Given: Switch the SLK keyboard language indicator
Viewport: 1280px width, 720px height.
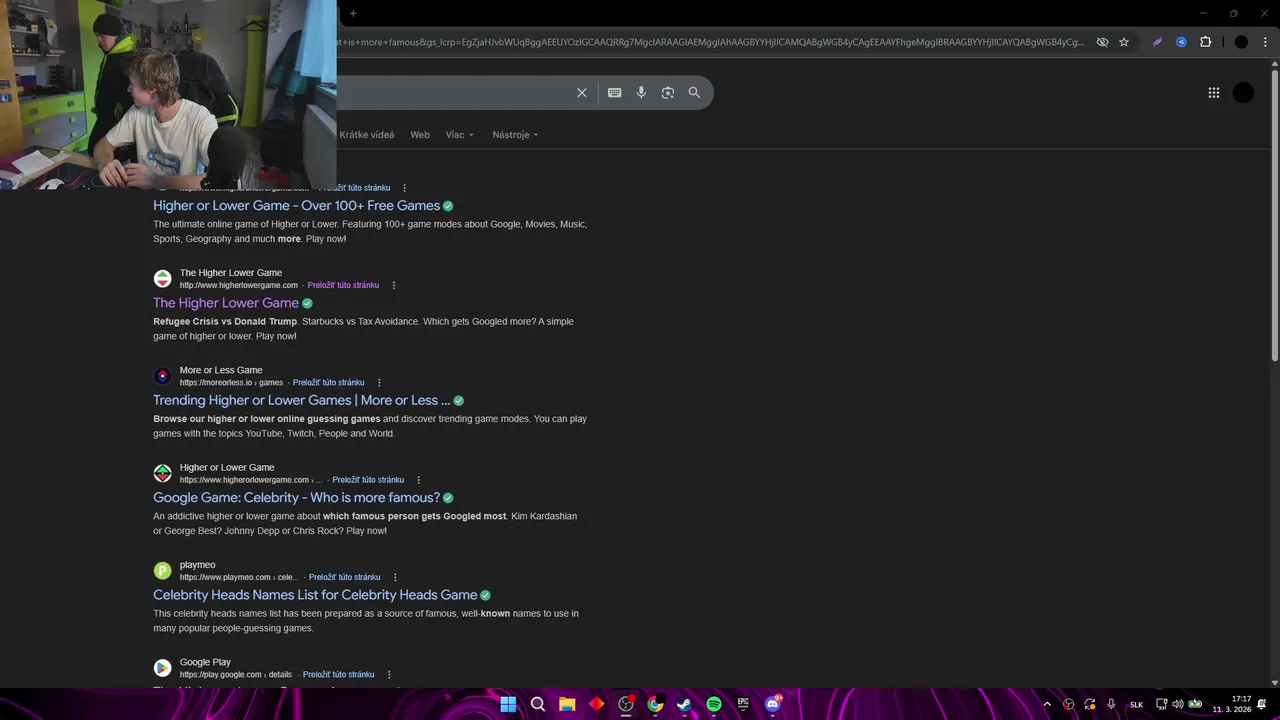Looking at the screenshot, I should click(1136, 705).
